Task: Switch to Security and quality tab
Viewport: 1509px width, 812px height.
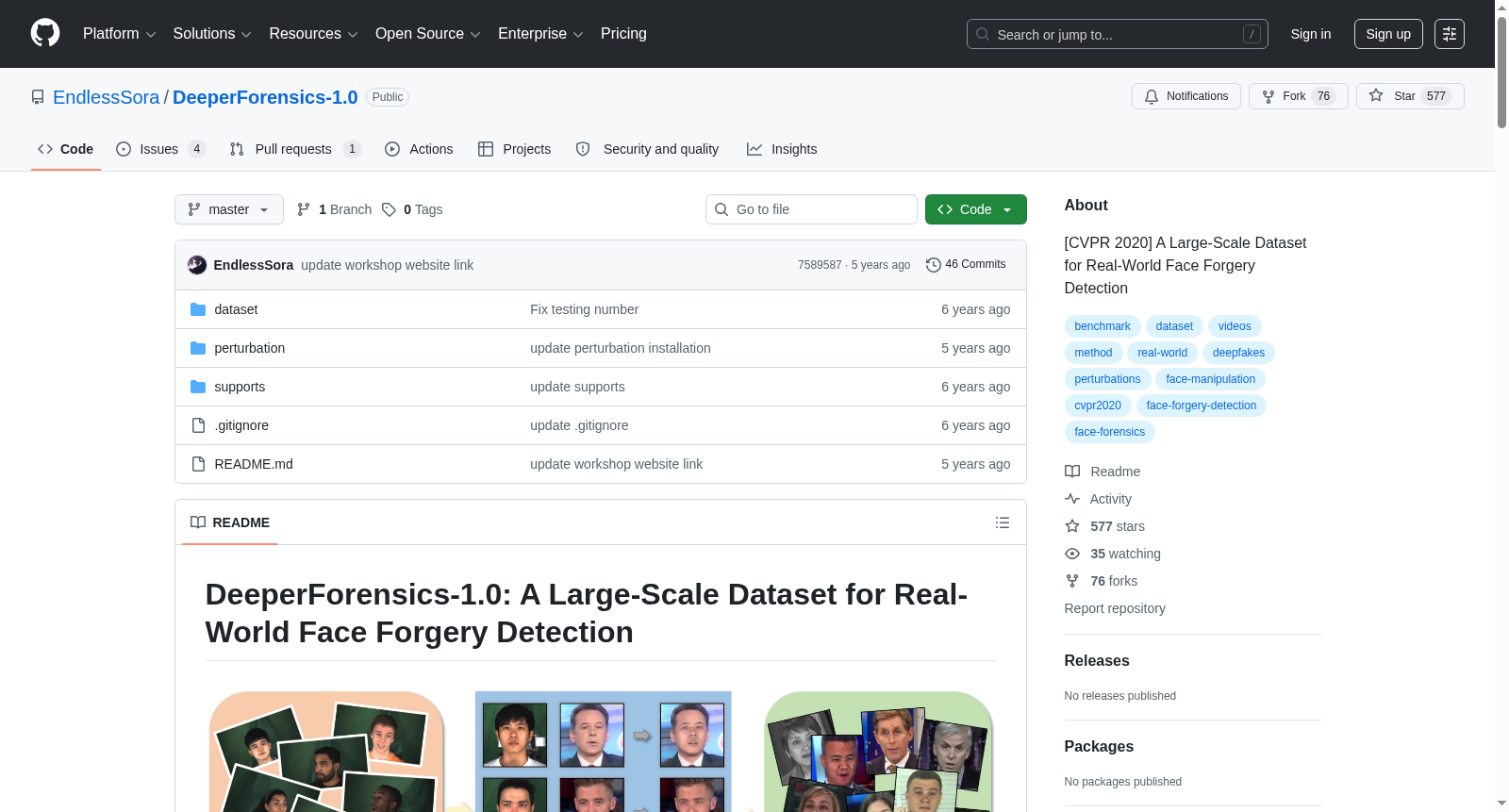Action: click(647, 149)
